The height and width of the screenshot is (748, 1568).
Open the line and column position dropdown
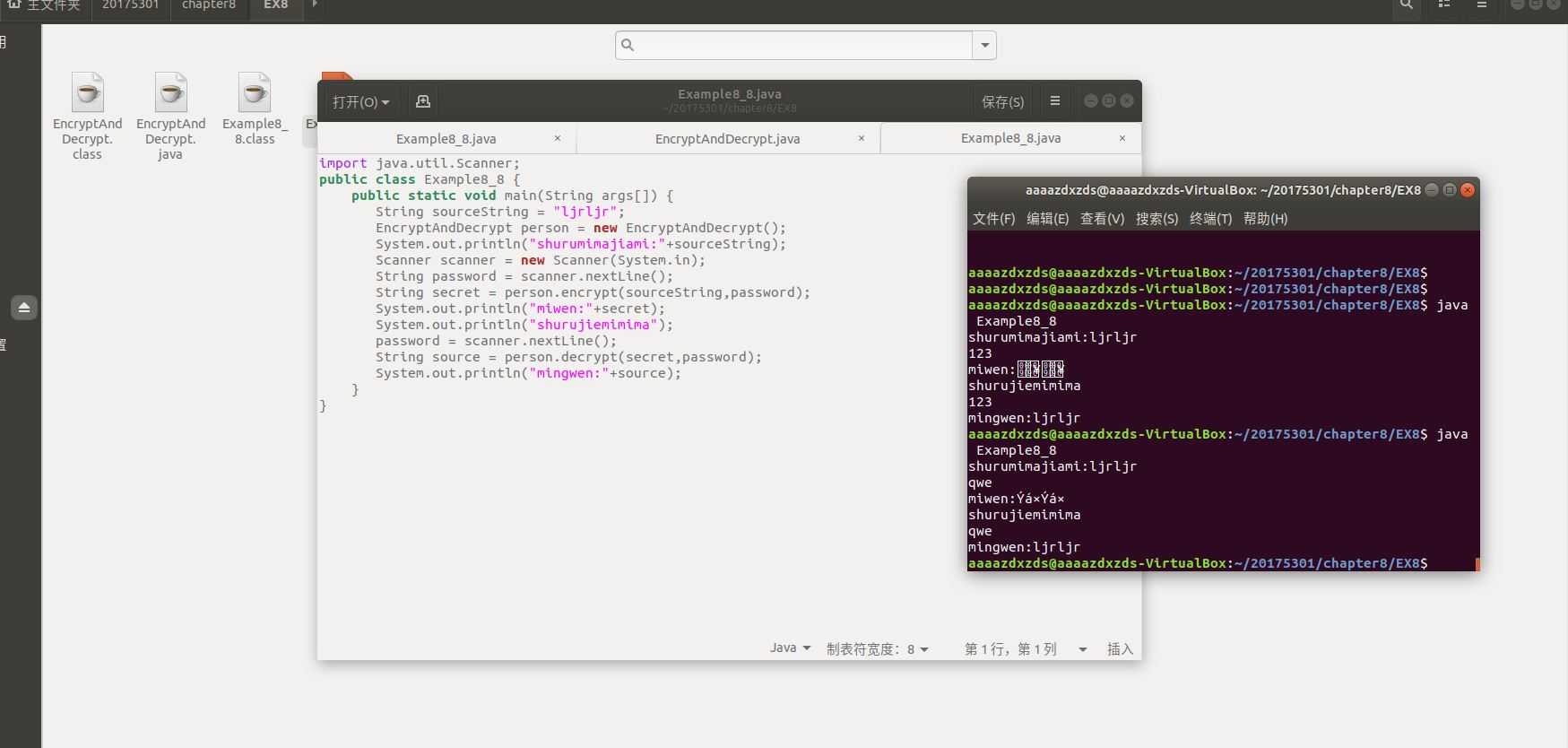(1025, 648)
